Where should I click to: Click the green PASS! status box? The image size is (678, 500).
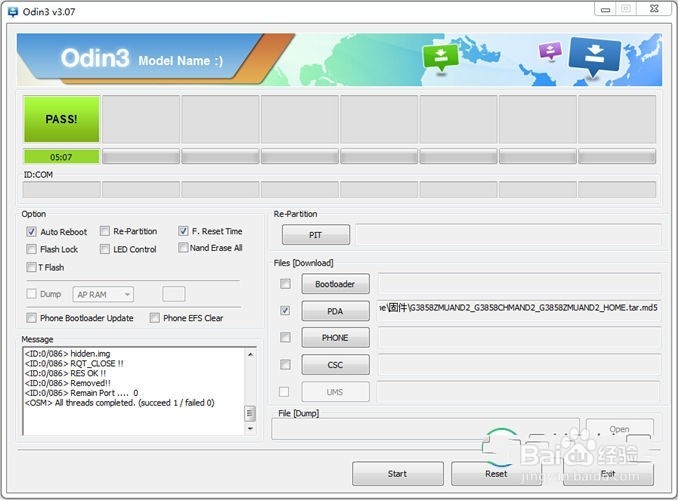(x=61, y=119)
